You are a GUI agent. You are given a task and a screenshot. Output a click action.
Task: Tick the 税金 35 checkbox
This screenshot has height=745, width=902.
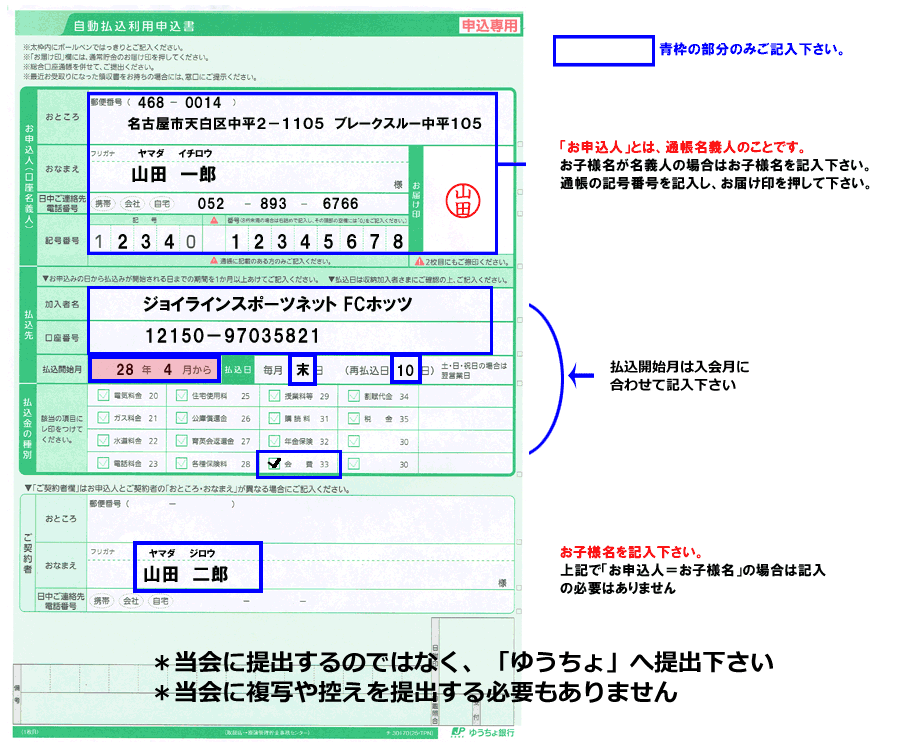click(x=354, y=418)
